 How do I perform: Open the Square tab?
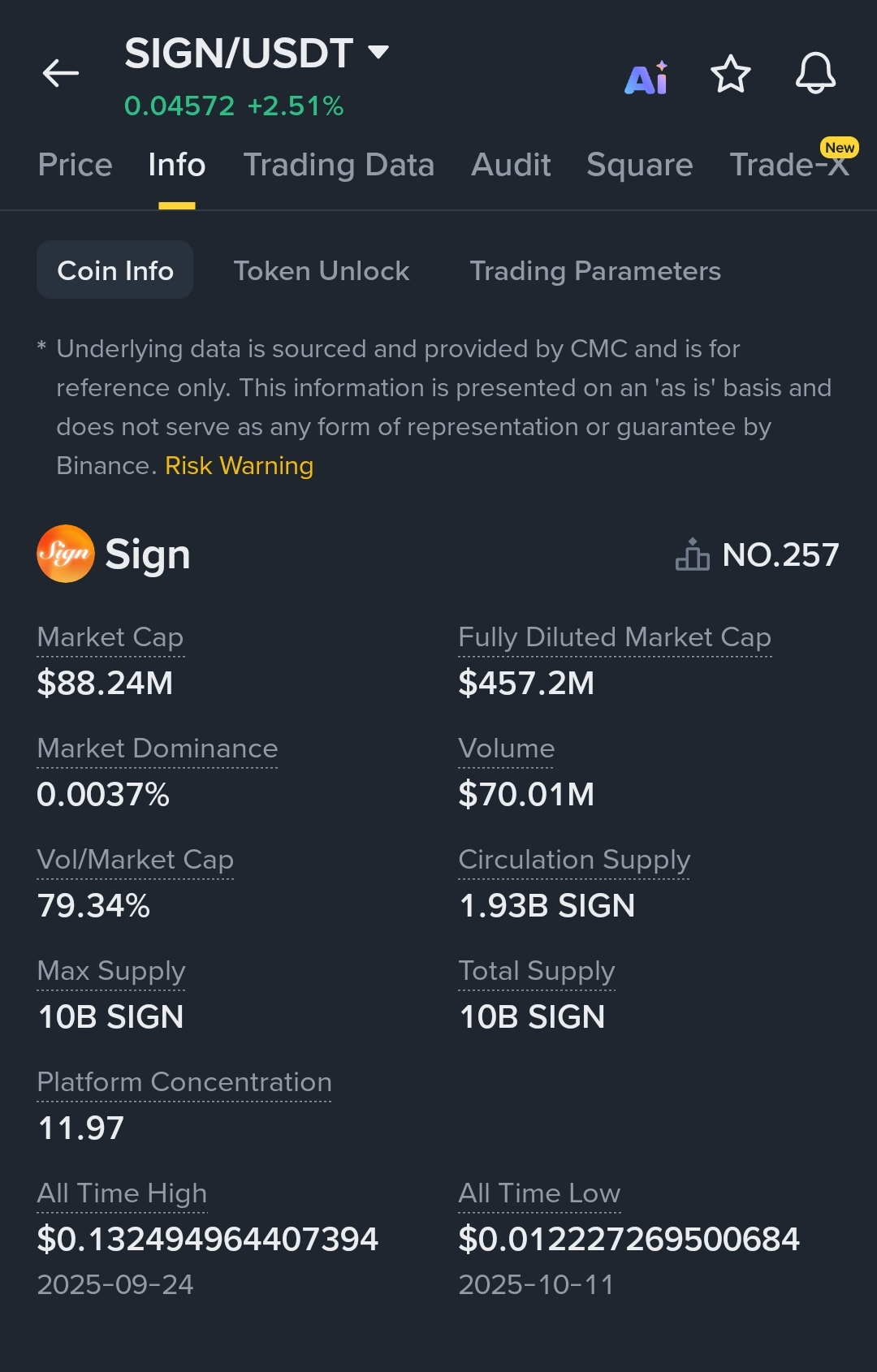(640, 165)
